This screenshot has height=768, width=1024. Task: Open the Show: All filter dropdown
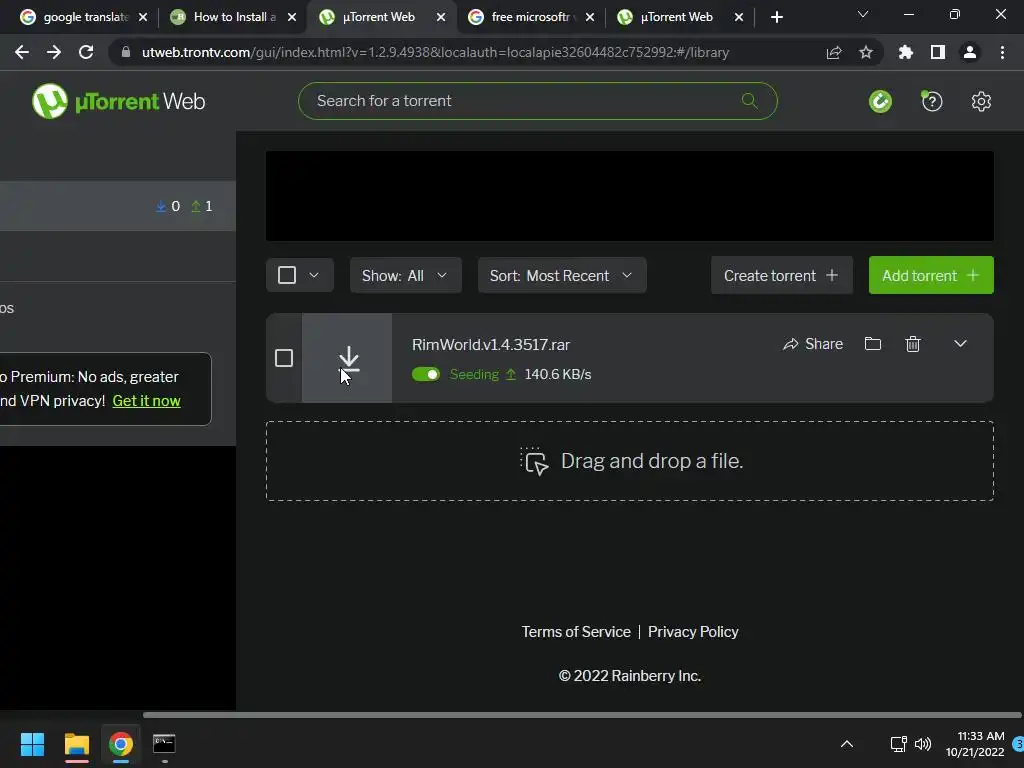[406, 275]
